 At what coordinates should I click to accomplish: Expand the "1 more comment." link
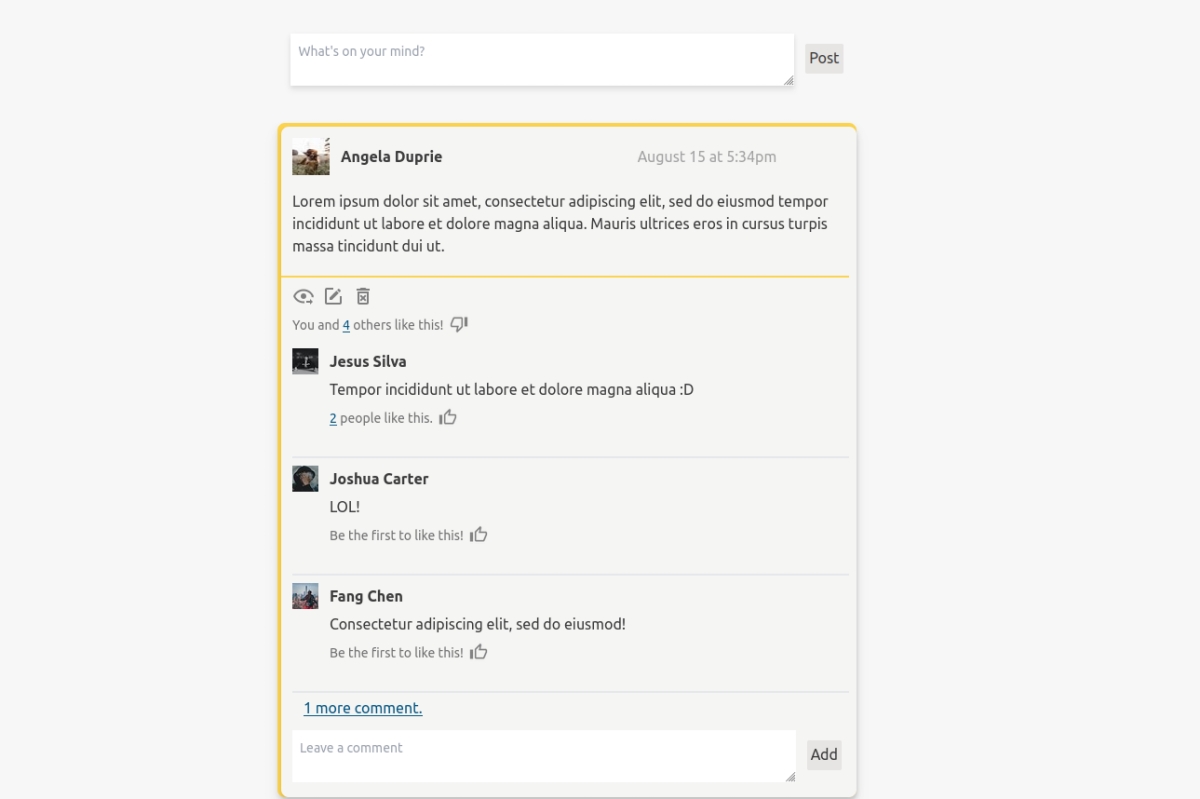pyautogui.click(x=363, y=708)
